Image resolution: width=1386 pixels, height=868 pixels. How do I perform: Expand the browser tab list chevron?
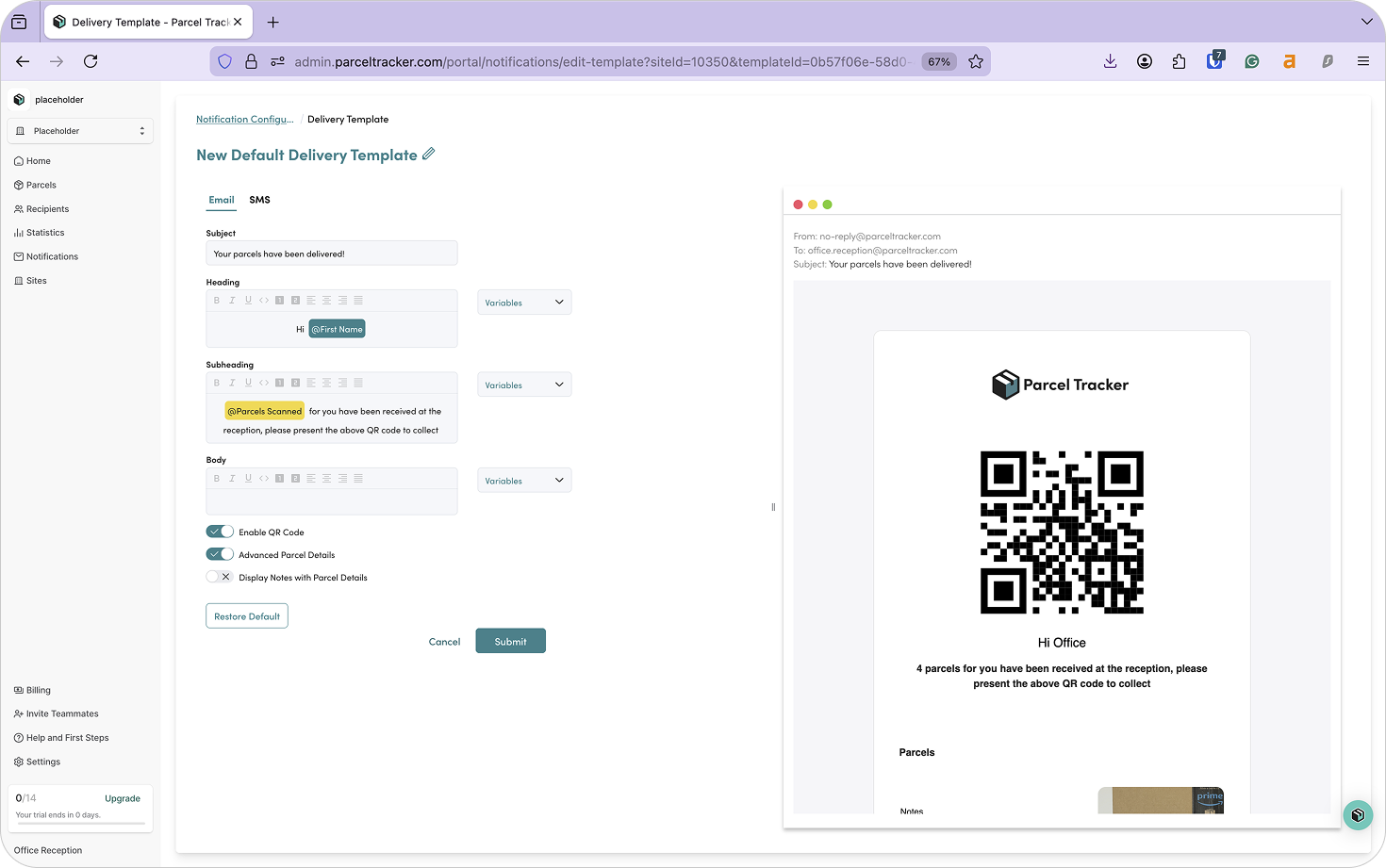click(1366, 22)
